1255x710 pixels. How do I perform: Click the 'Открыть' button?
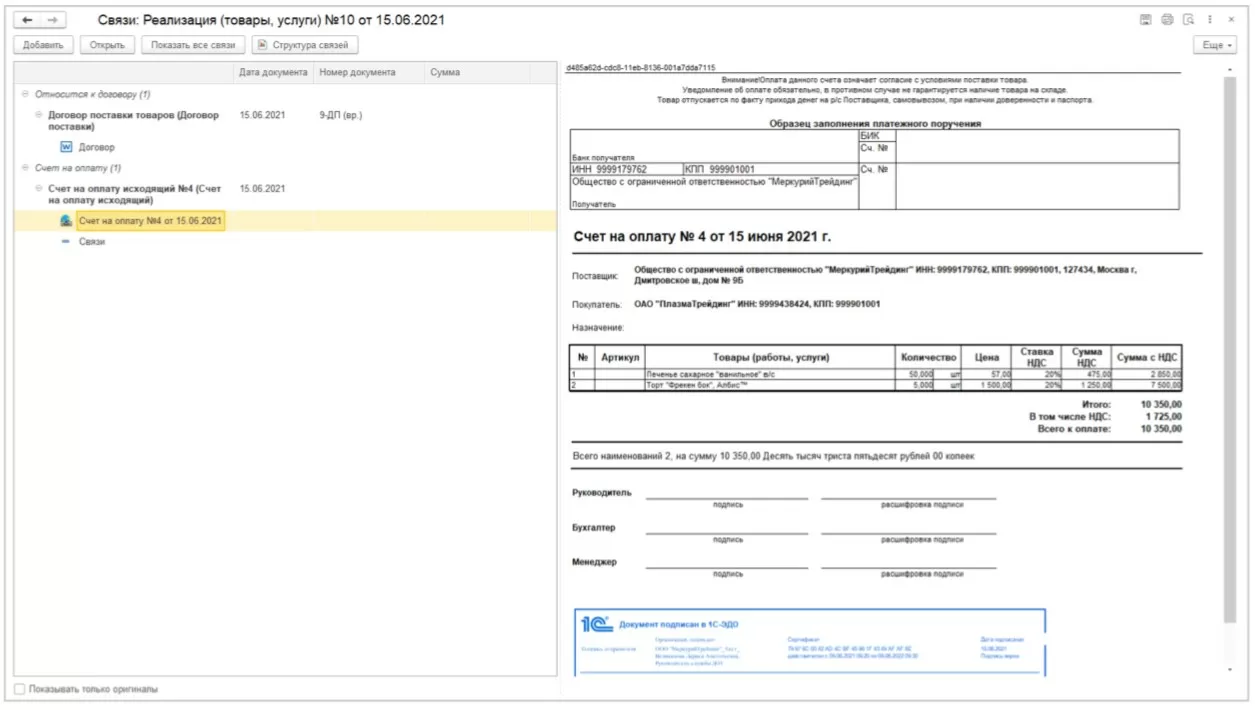(107, 45)
